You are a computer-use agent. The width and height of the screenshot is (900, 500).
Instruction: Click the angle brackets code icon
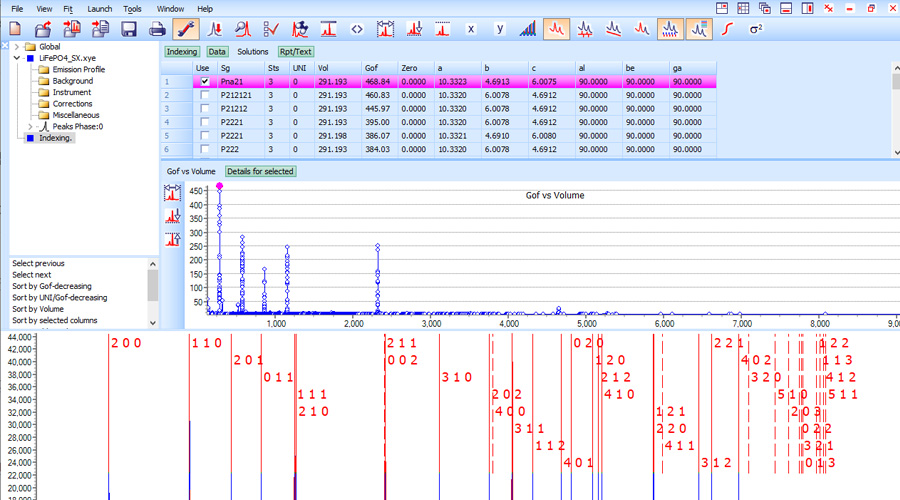357,29
